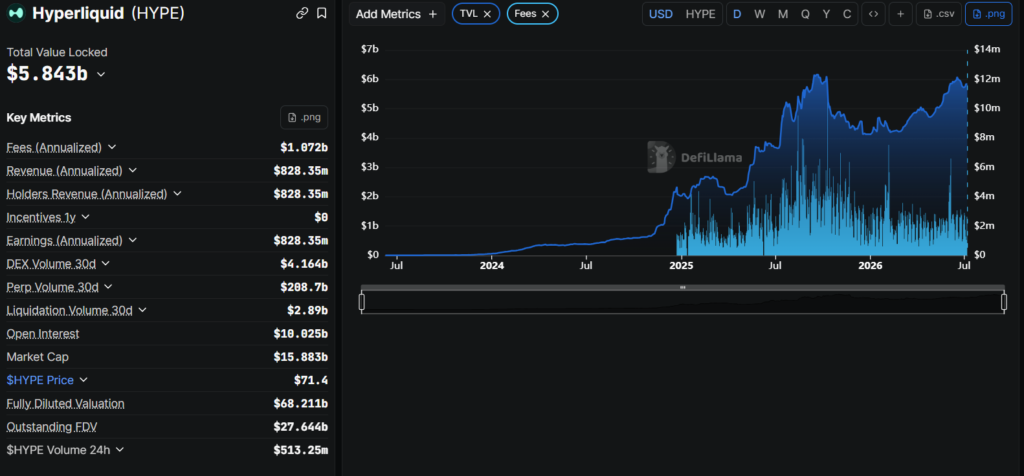
Task: Open the embed chart code icon
Action: coord(873,14)
